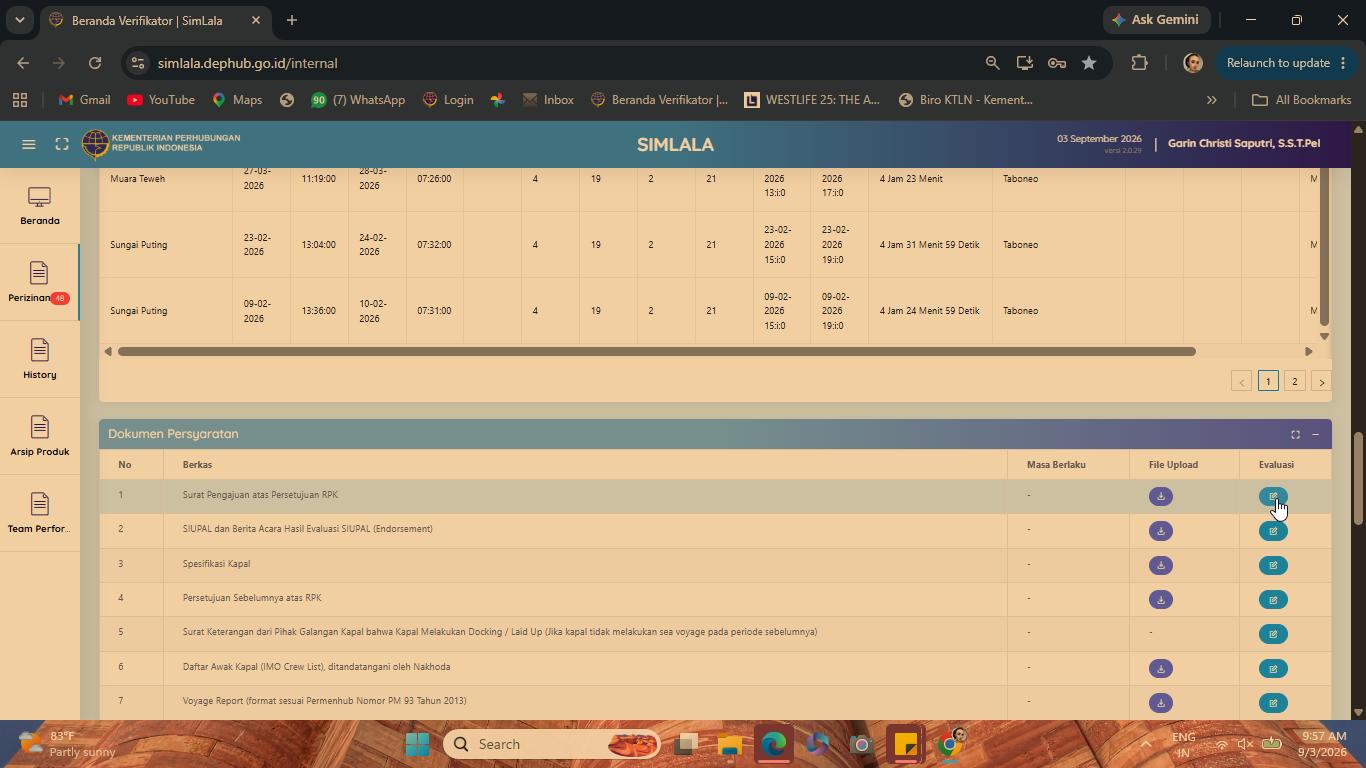Screen dimensions: 1366x768
Task: Open evaluation for Spesifikasi Kapal row
Action: click(1273, 565)
